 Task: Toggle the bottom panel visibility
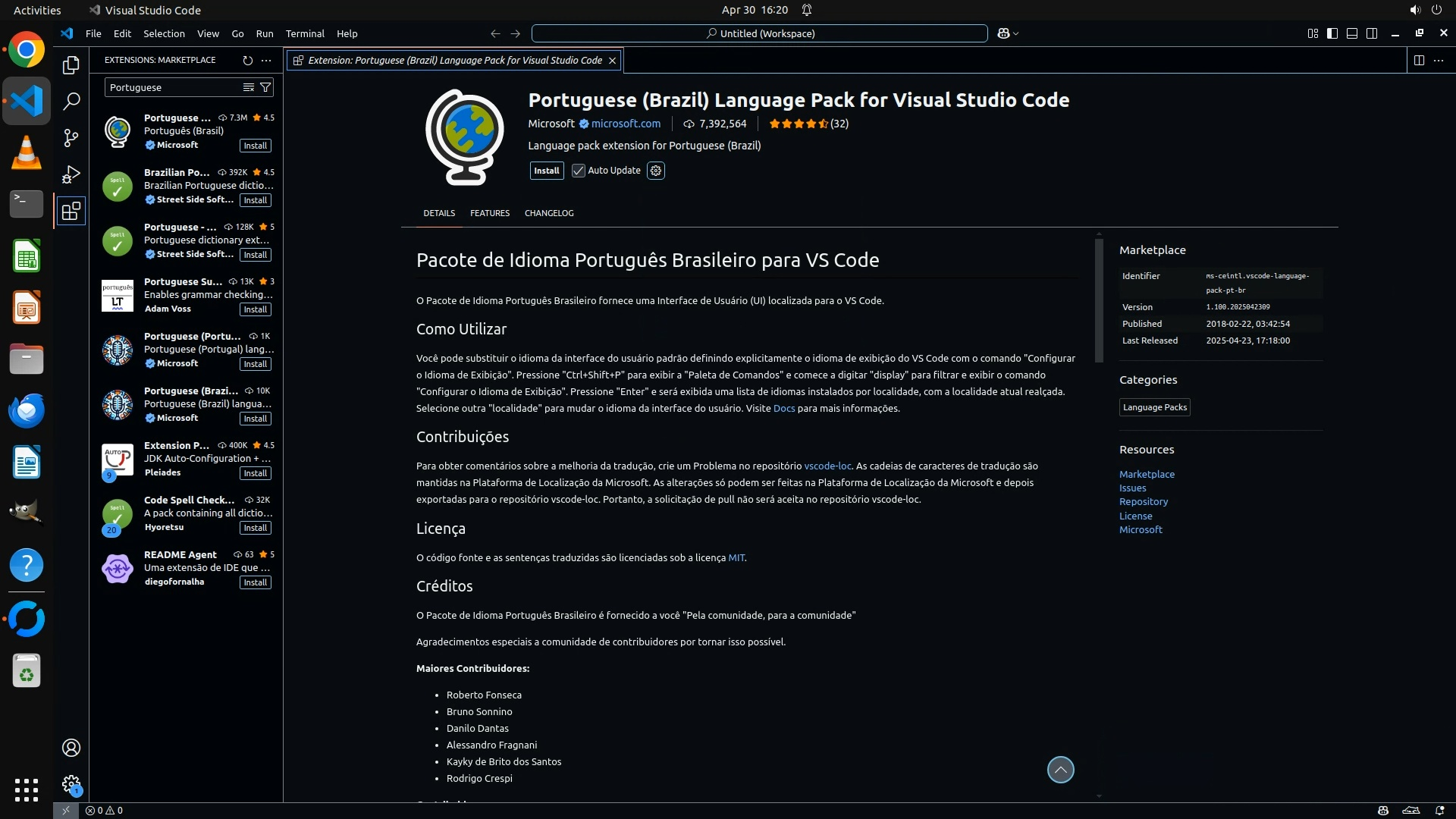[x=1352, y=33]
